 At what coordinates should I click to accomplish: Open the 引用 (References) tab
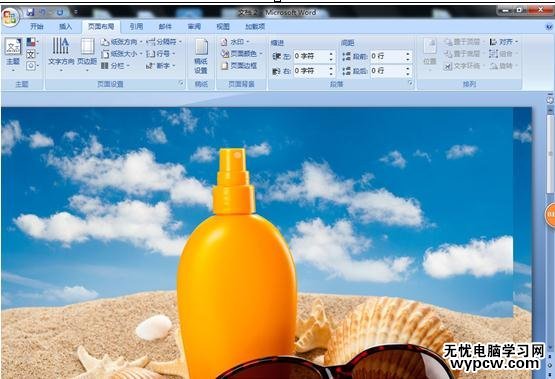point(136,27)
